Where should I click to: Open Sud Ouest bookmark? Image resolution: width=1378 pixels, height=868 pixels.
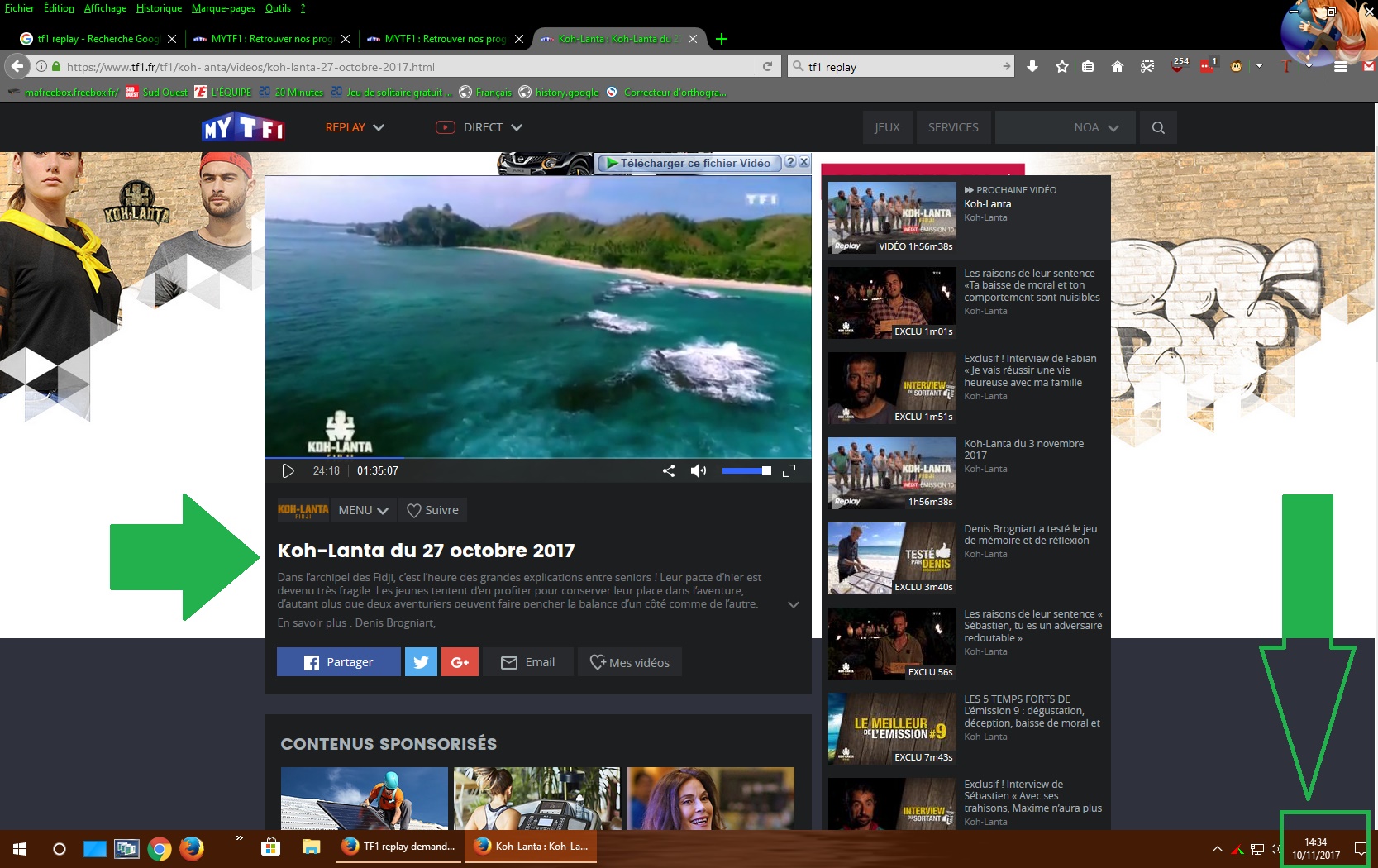156,92
